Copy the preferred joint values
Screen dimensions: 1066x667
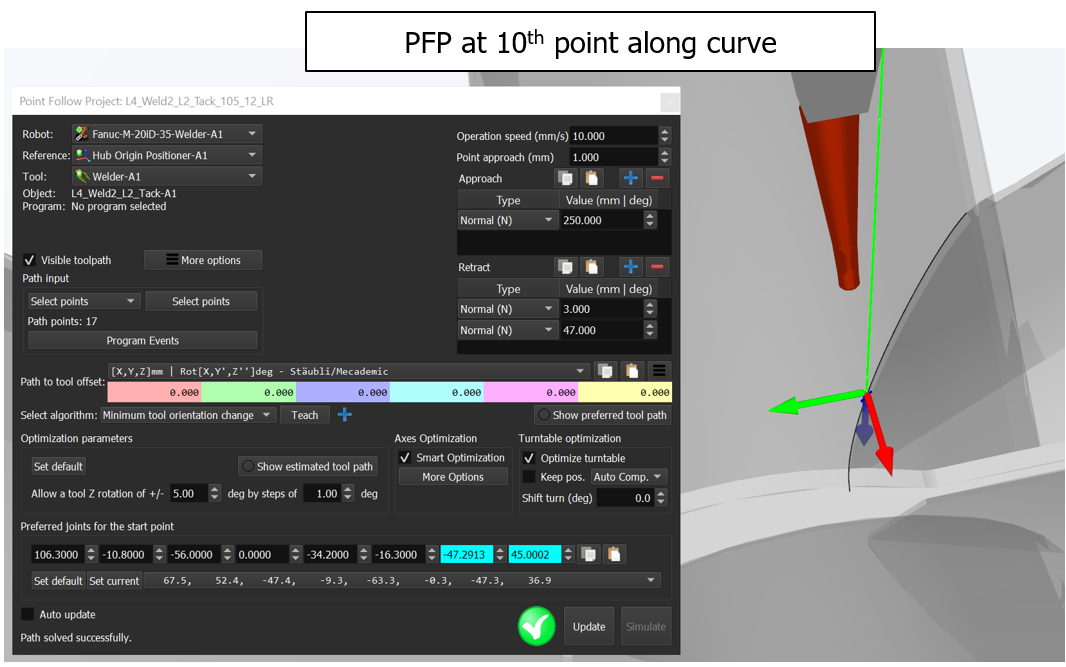click(588, 554)
